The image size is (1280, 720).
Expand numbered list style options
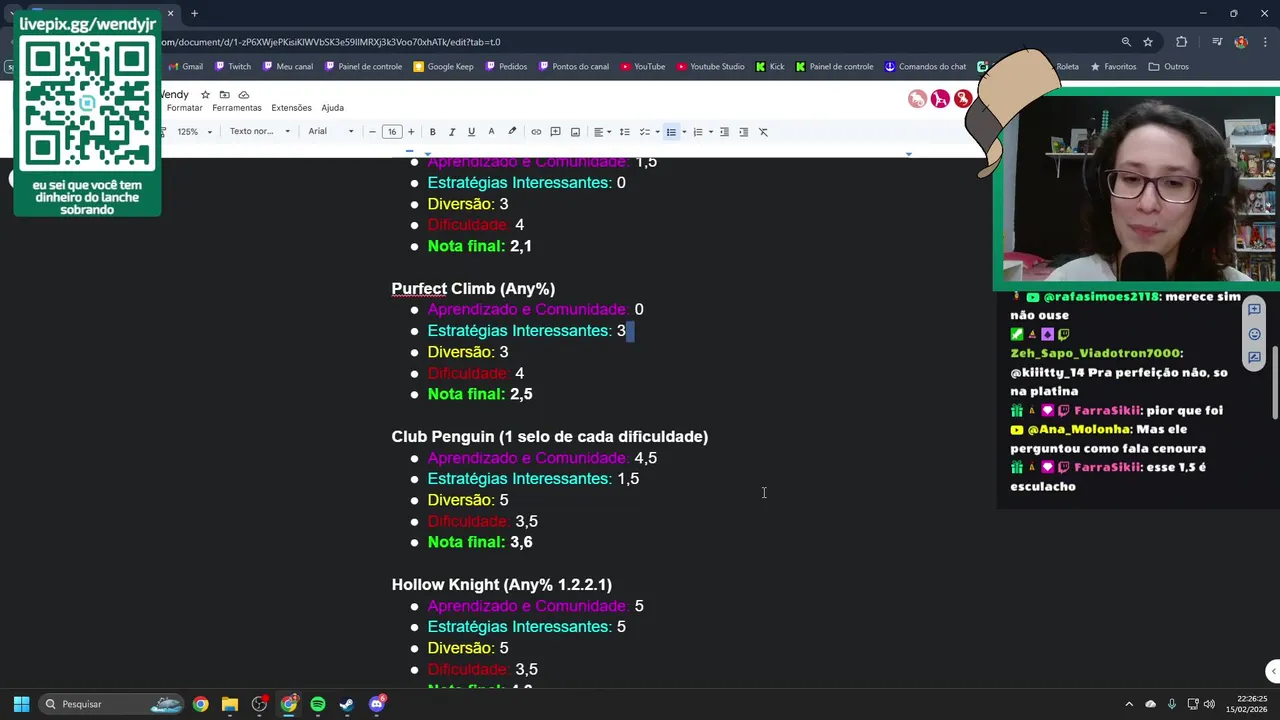click(x=710, y=132)
